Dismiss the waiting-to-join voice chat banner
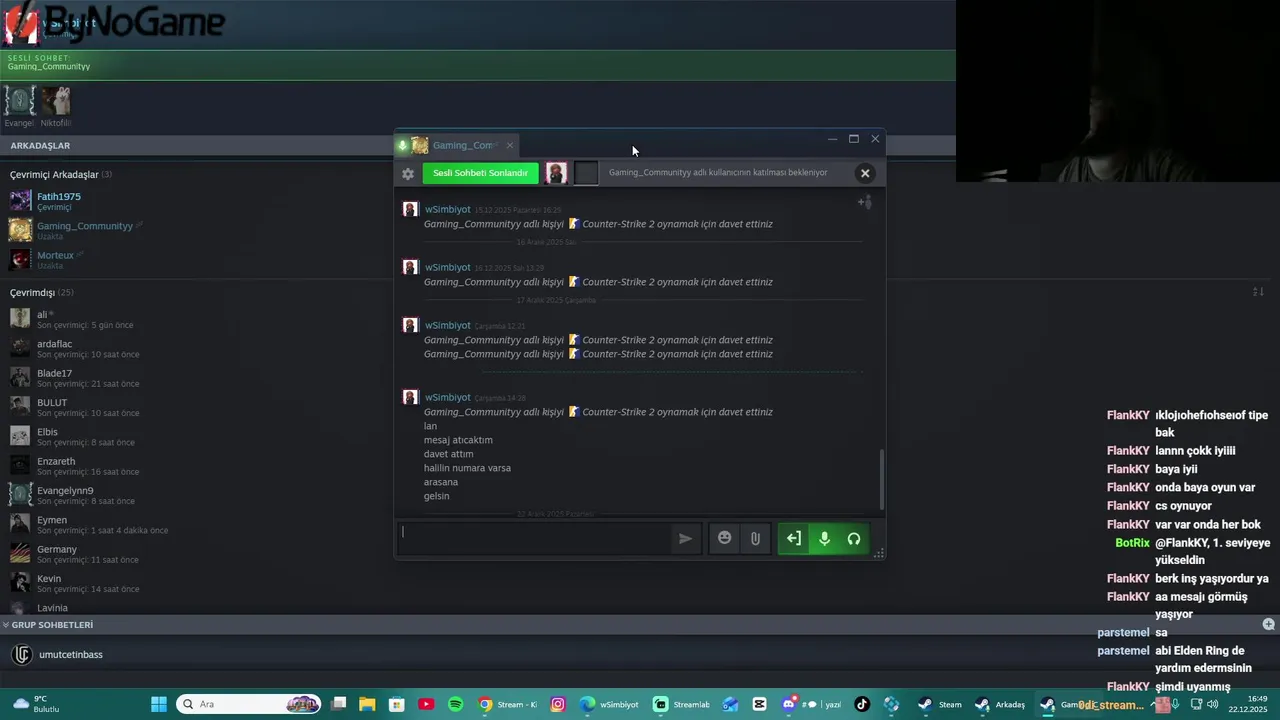The height and width of the screenshot is (720, 1280). pos(865,173)
